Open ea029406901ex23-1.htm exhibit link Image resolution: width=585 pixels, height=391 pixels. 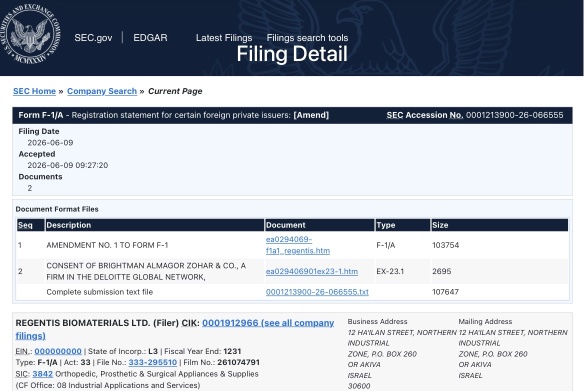click(x=312, y=271)
